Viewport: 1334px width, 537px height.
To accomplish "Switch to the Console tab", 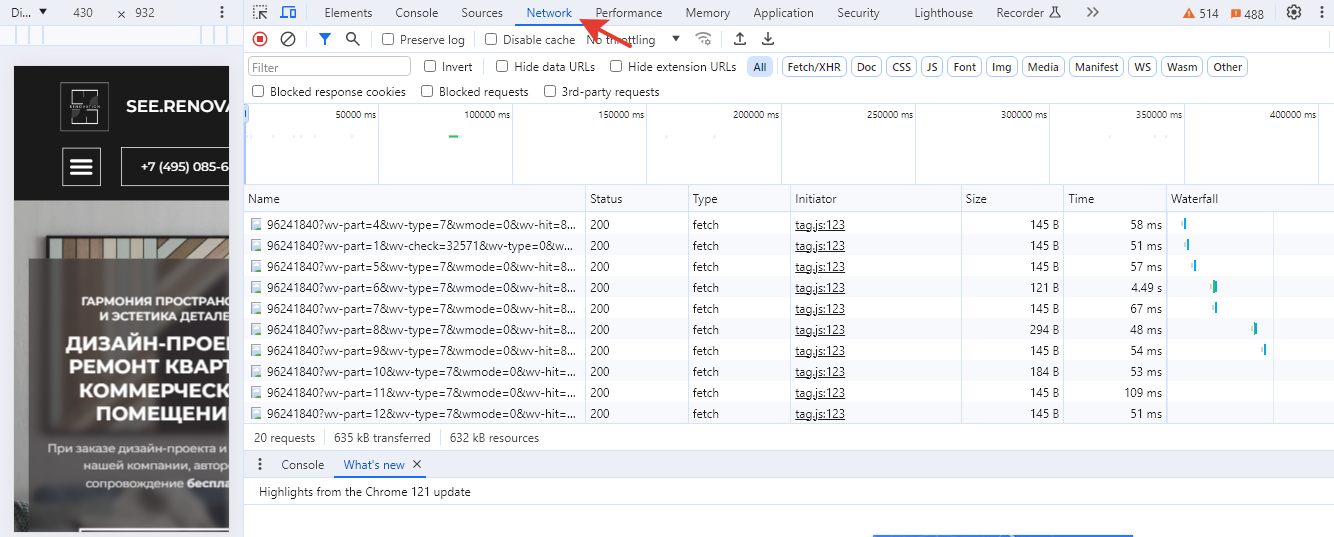I will (416, 13).
